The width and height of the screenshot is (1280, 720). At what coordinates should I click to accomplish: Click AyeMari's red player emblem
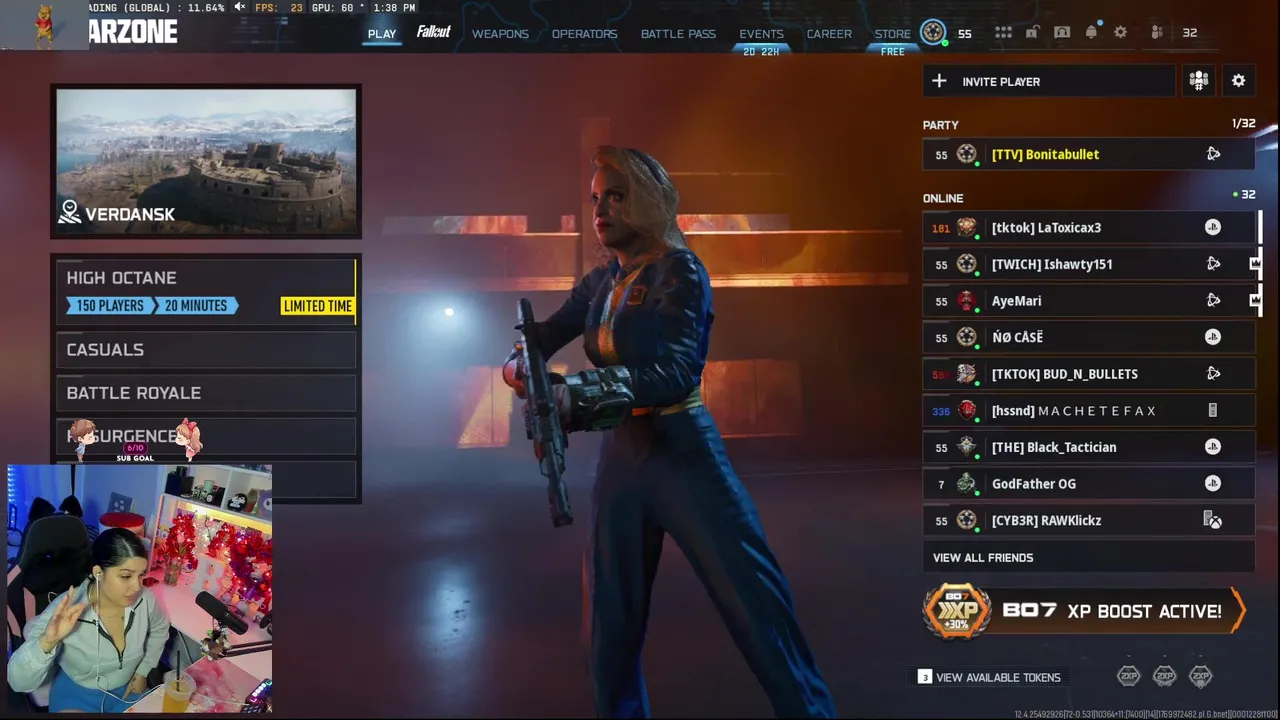tap(966, 300)
